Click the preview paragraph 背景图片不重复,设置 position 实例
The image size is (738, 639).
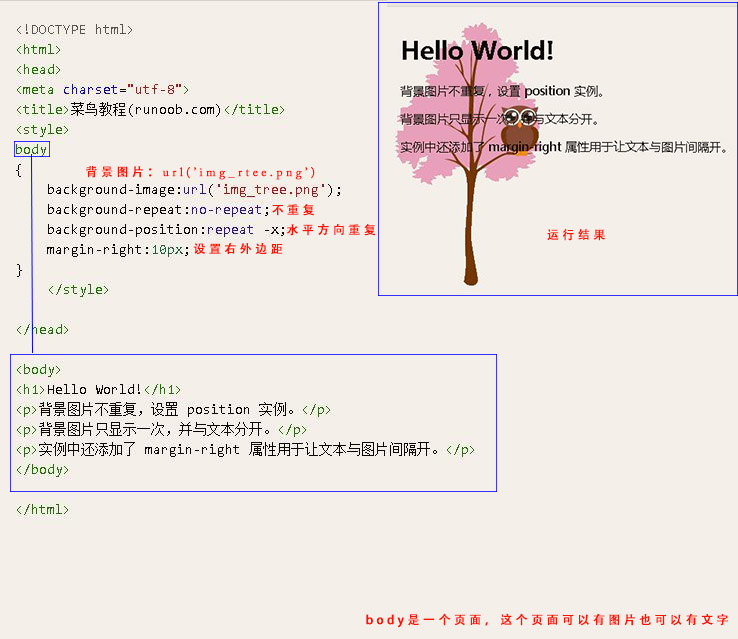502,91
